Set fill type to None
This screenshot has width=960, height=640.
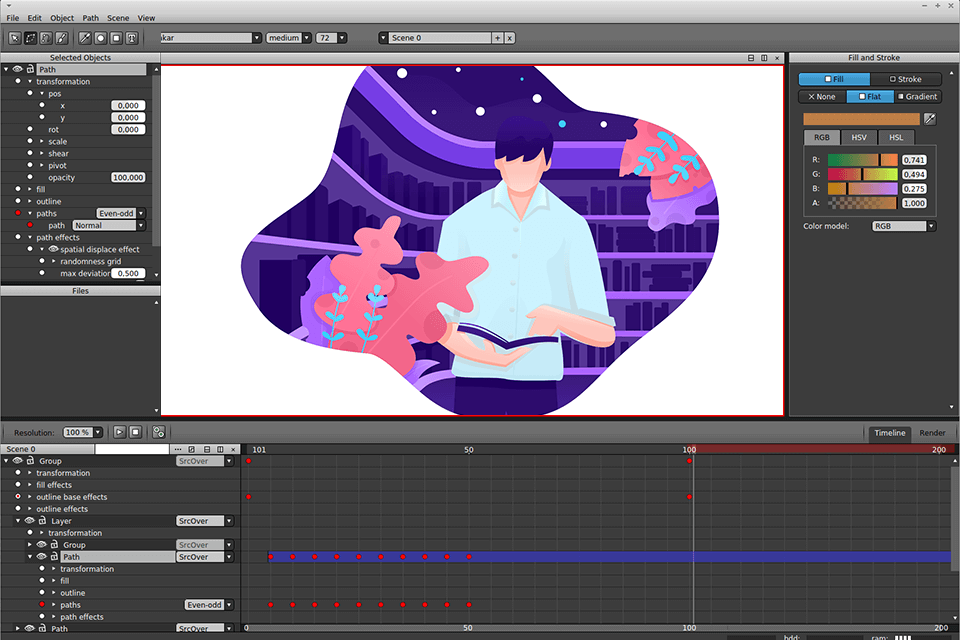pos(822,97)
